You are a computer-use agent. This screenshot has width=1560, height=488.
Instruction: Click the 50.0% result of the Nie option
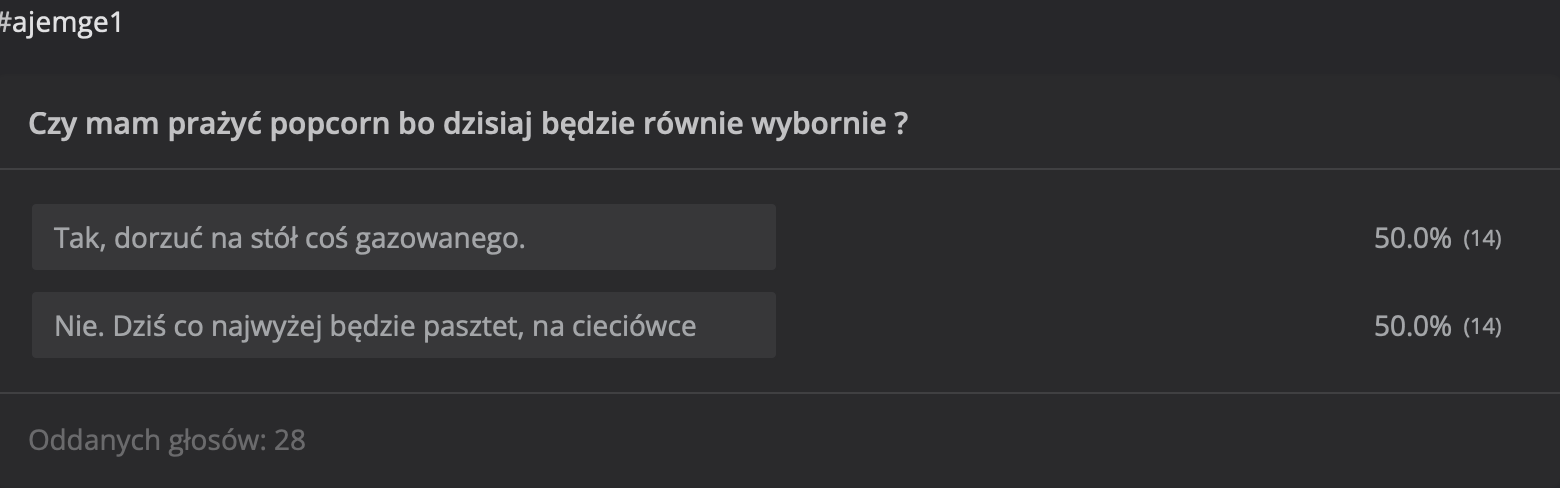1412,326
